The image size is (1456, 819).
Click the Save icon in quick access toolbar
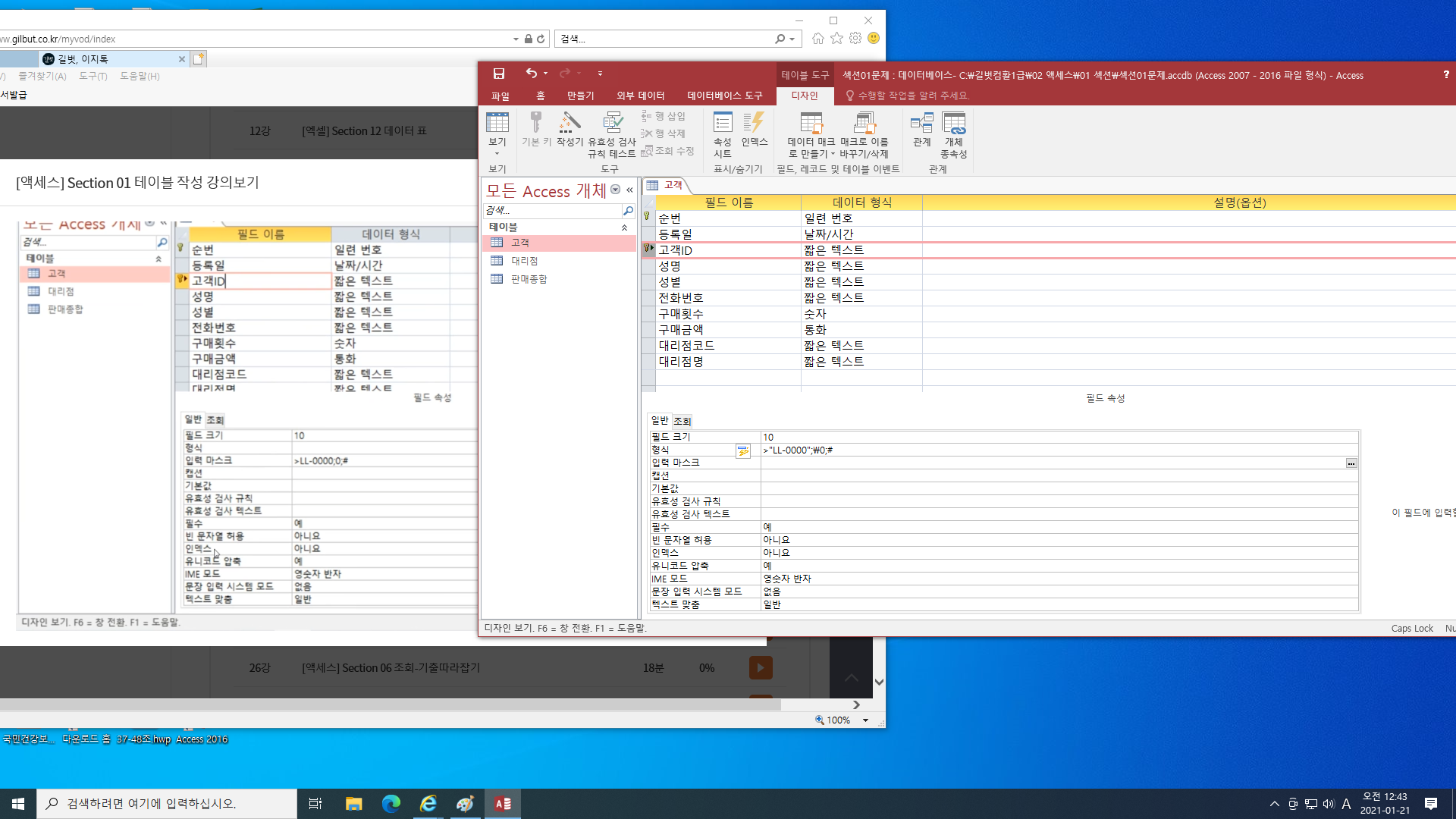(498, 74)
